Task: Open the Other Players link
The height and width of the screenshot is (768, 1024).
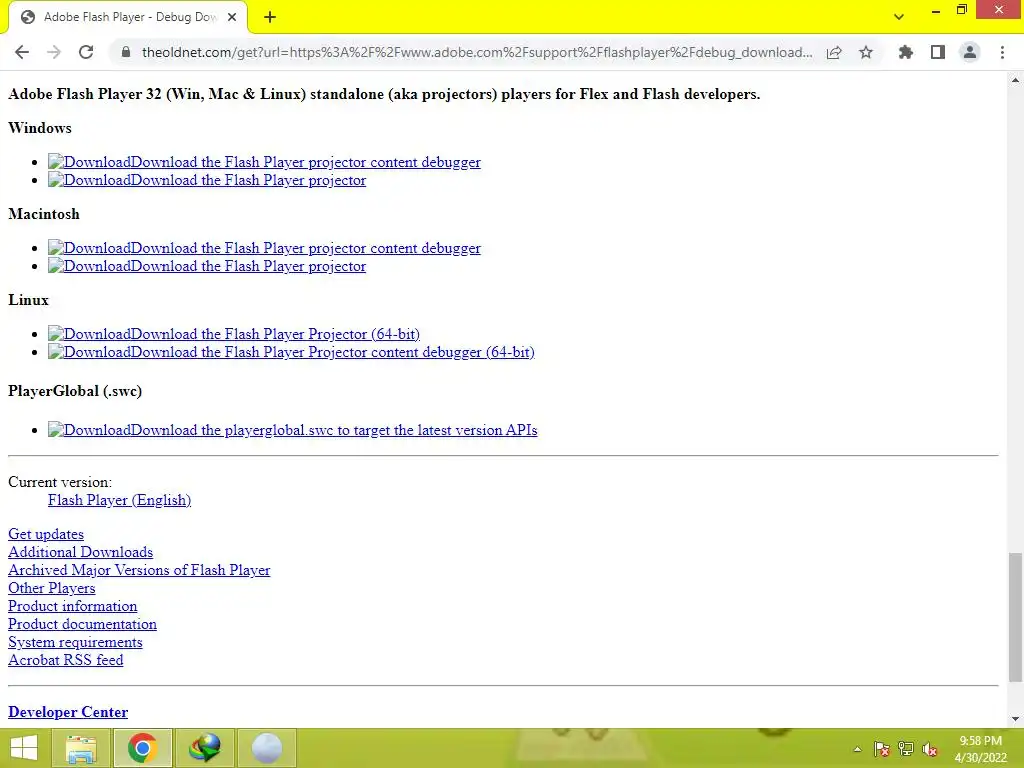Action: (52, 588)
